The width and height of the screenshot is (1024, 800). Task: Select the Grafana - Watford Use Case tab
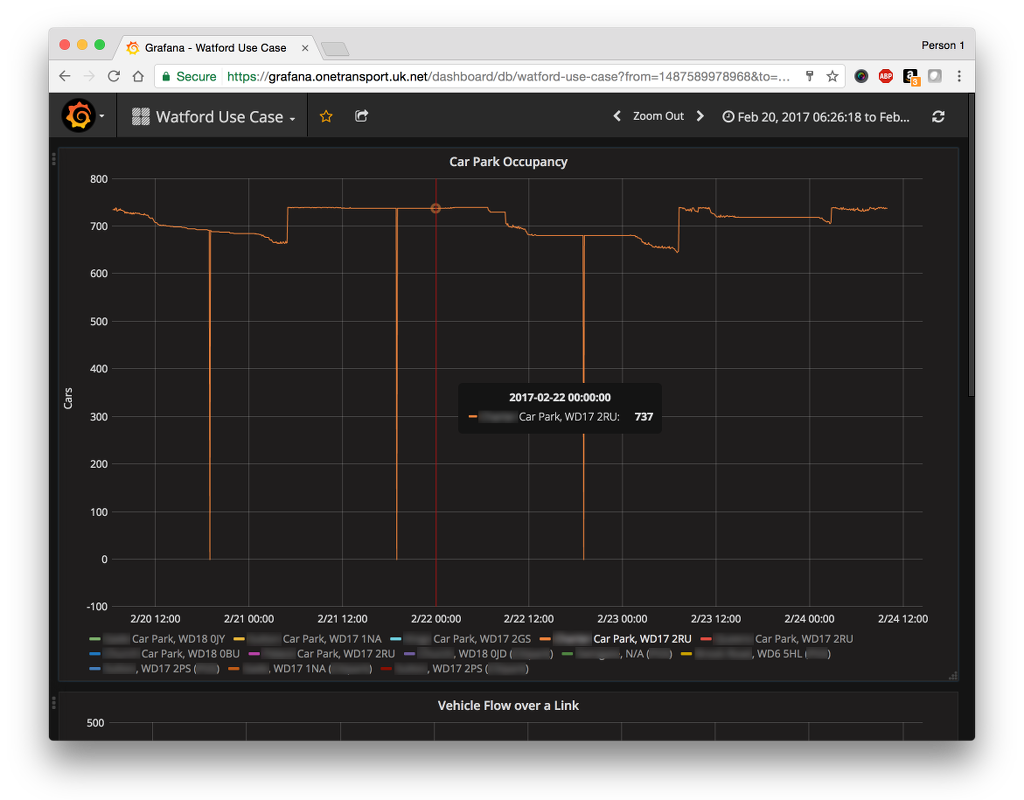coord(216,48)
